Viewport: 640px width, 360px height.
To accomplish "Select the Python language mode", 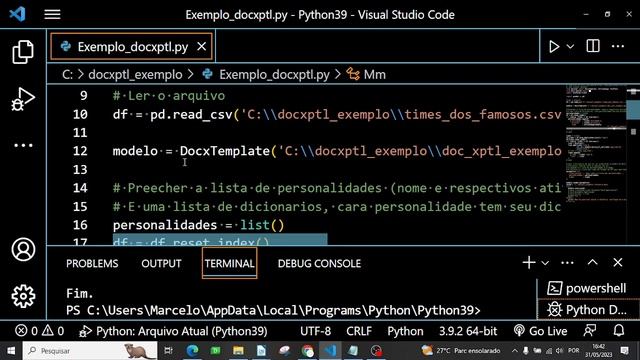I will click(x=405, y=331).
